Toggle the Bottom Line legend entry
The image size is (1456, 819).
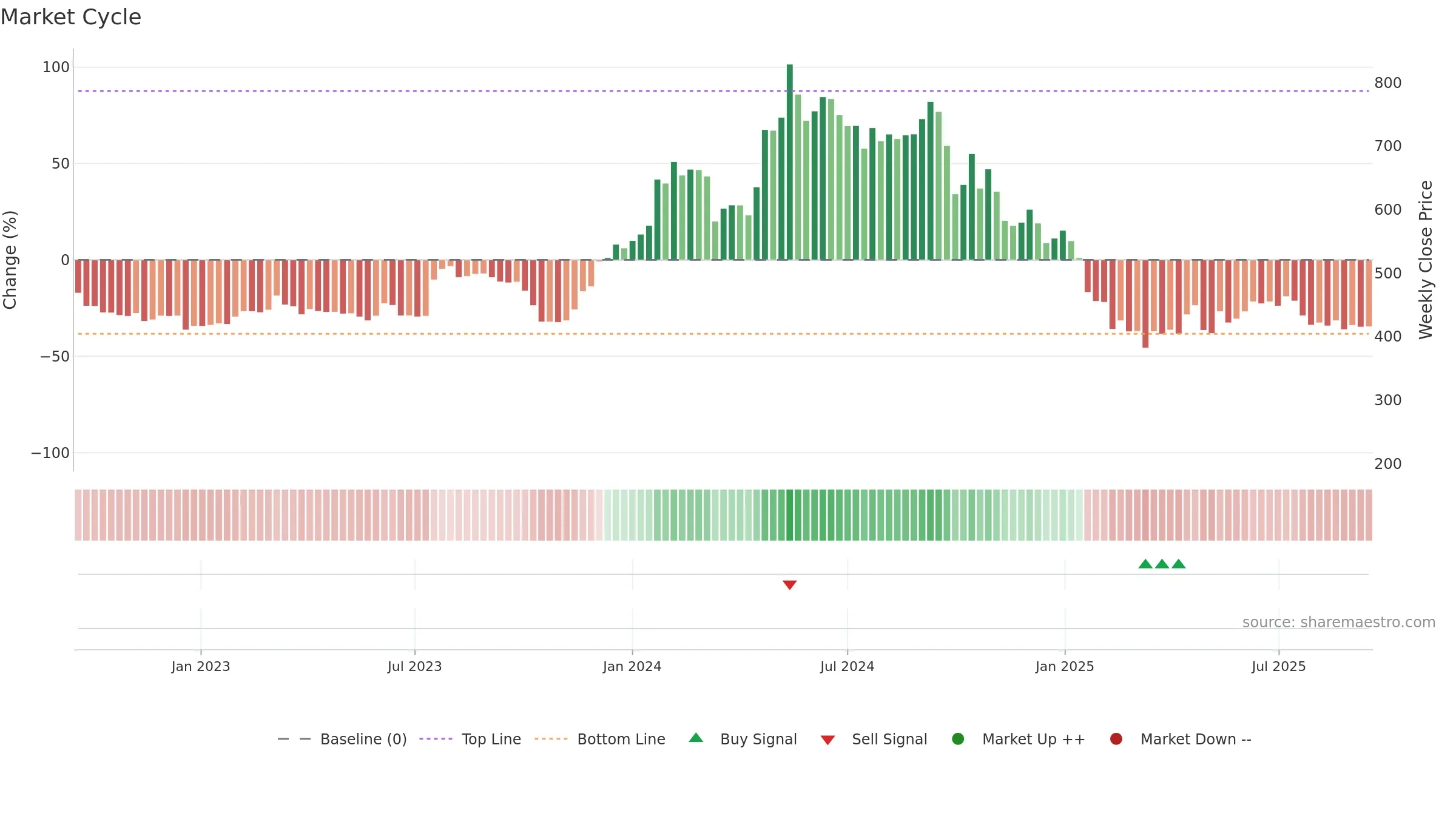tap(600, 739)
